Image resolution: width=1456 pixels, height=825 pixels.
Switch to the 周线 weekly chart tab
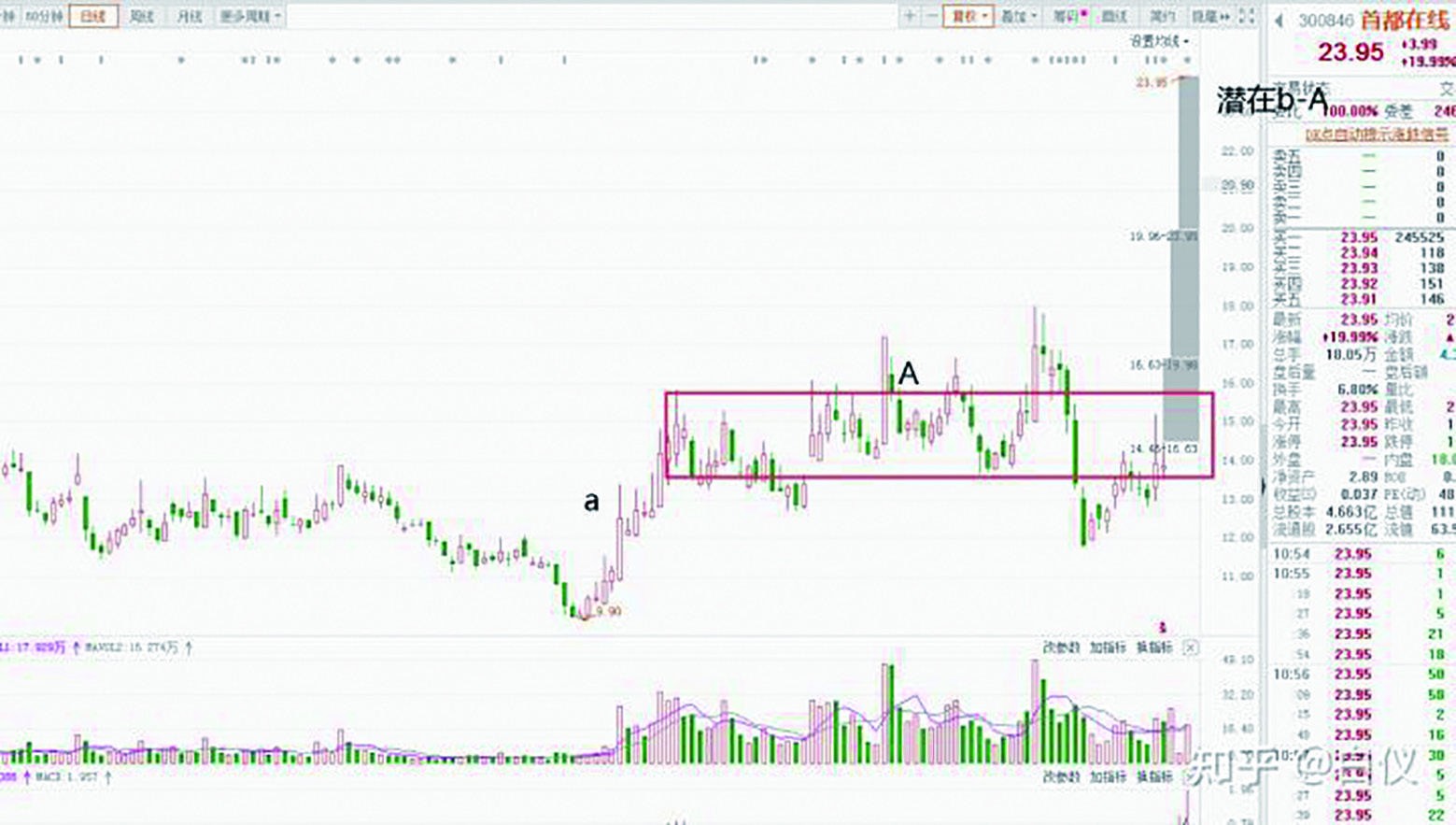[x=142, y=16]
